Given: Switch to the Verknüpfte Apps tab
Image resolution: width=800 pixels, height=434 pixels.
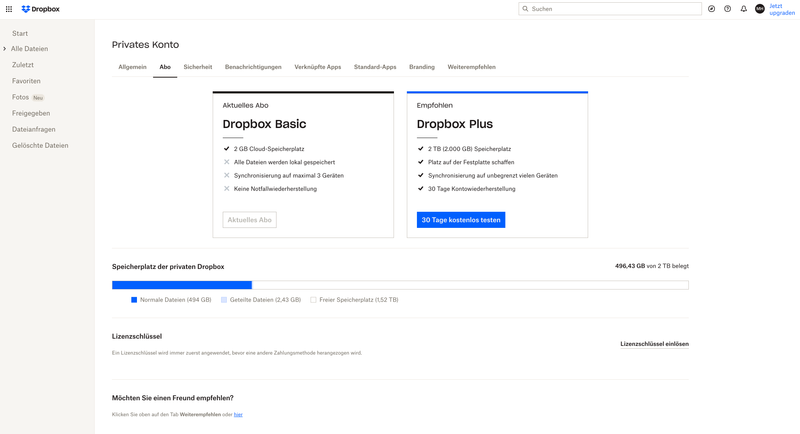Looking at the screenshot, I should (x=317, y=67).
